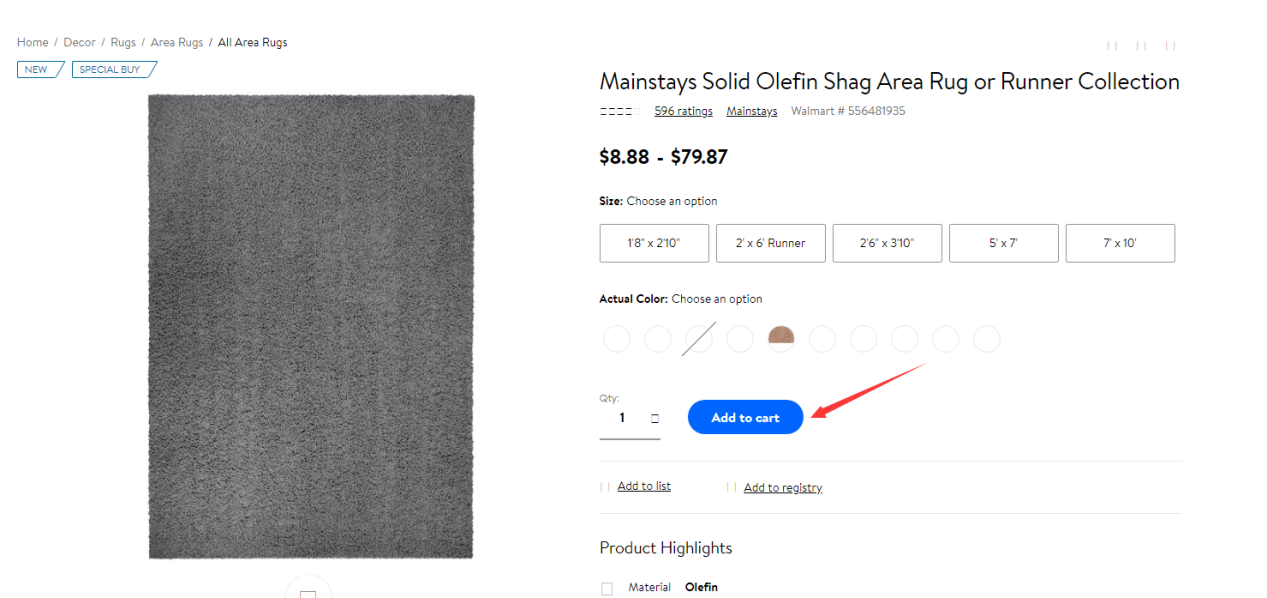Visit the Mainstays brand link
1267x598 pixels.
(x=752, y=112)
